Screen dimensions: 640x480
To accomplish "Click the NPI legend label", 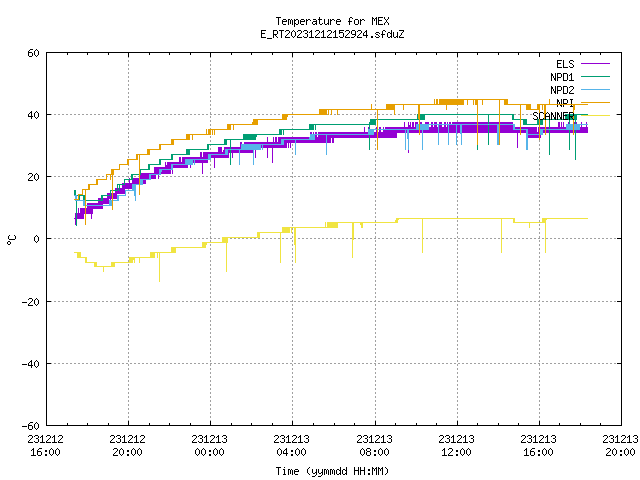I will (x=565, y=103).
